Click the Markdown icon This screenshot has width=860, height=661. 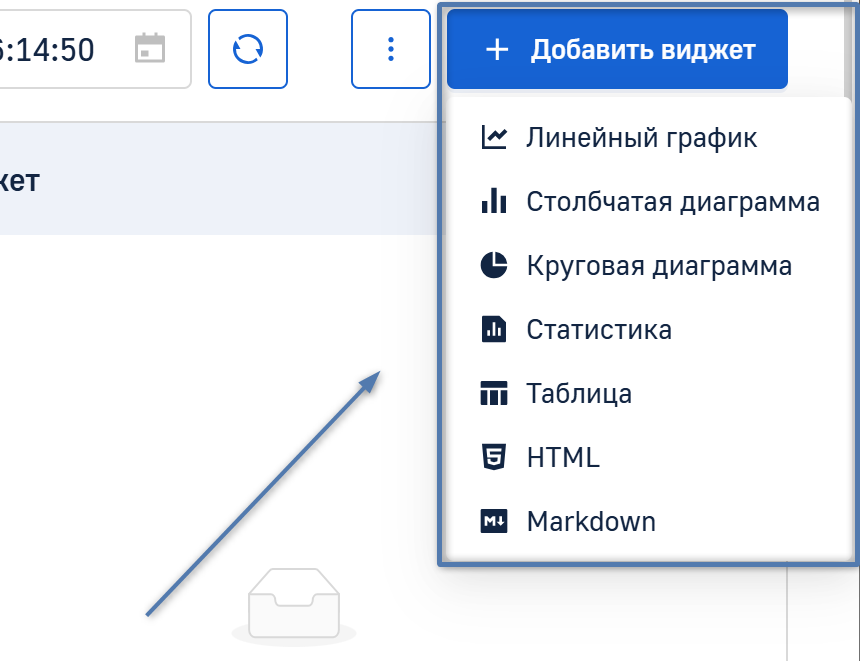[494, 521]
